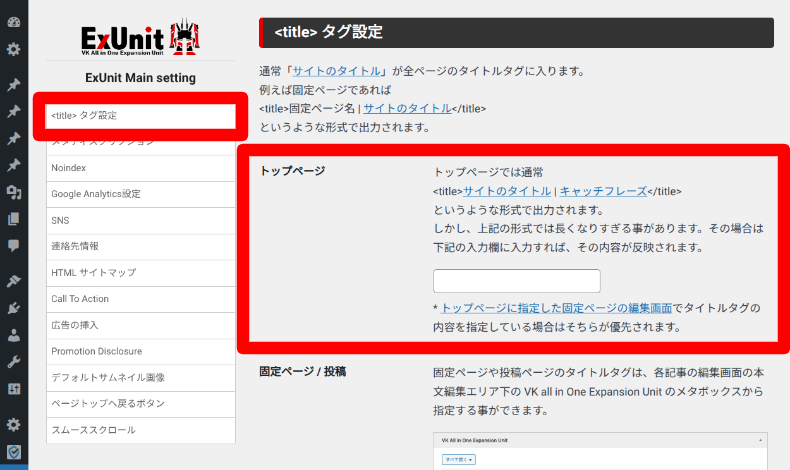790x470 pixels.
Task: Select スムーススクロール in the menu
Action: 141,430
